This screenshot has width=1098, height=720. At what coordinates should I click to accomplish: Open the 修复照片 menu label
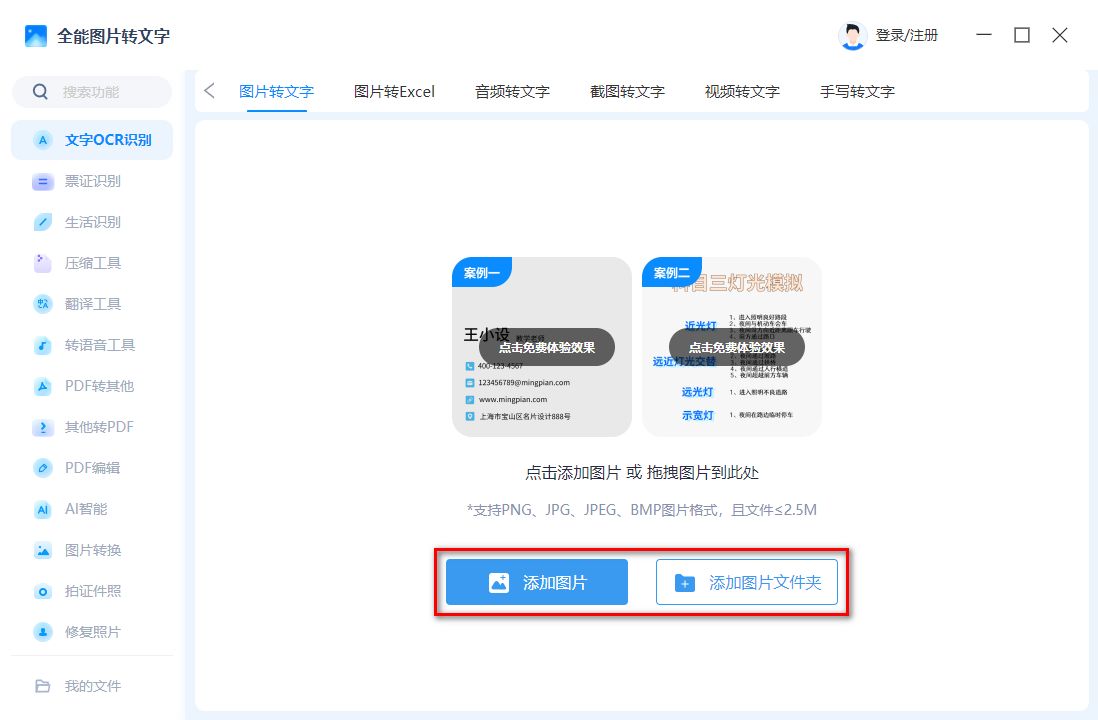[93, 632]
